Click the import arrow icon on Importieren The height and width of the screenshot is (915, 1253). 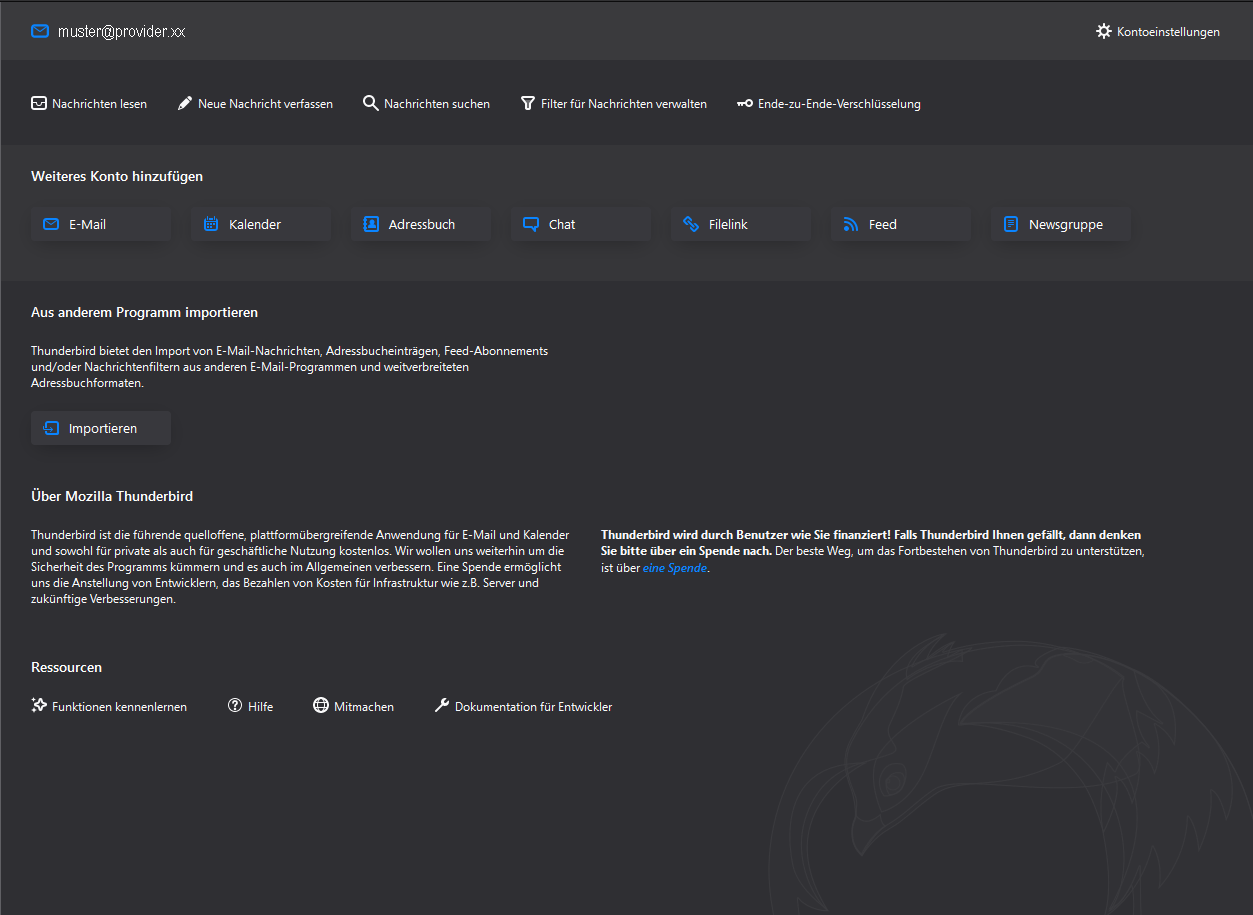click(51, 428)
